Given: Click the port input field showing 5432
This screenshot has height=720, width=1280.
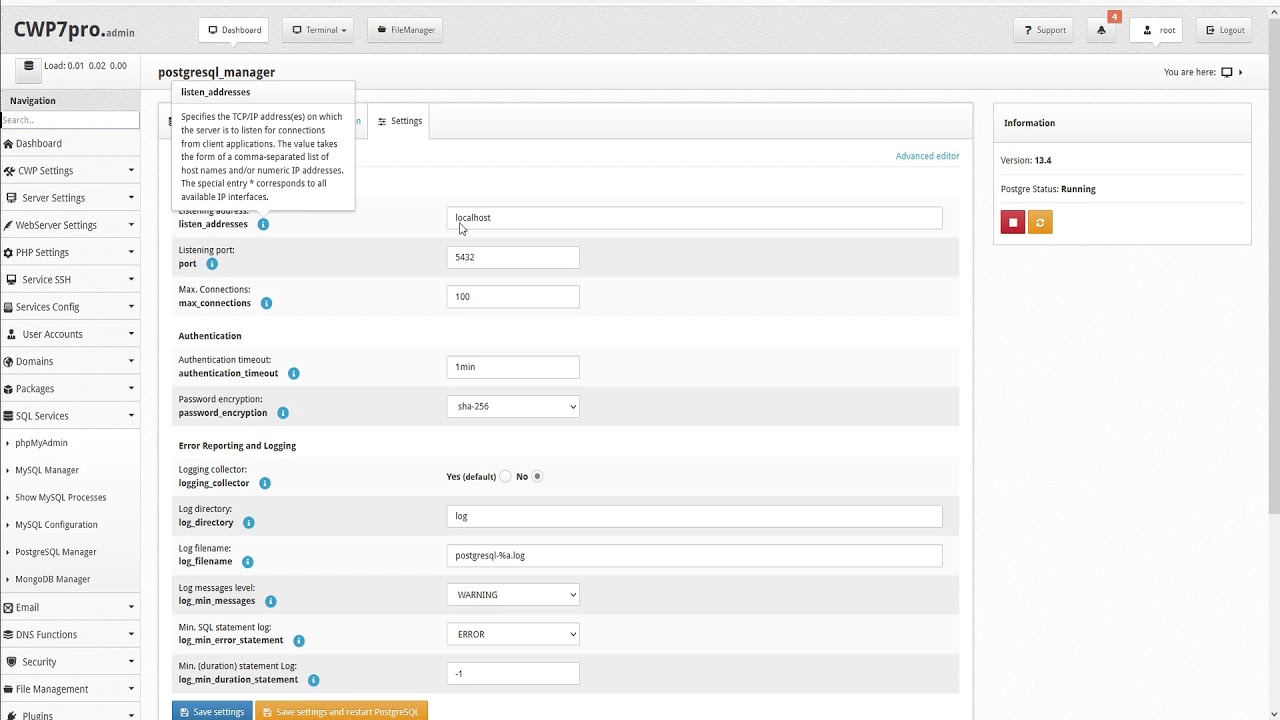Looking at the screenshot, I should [513, 257].
